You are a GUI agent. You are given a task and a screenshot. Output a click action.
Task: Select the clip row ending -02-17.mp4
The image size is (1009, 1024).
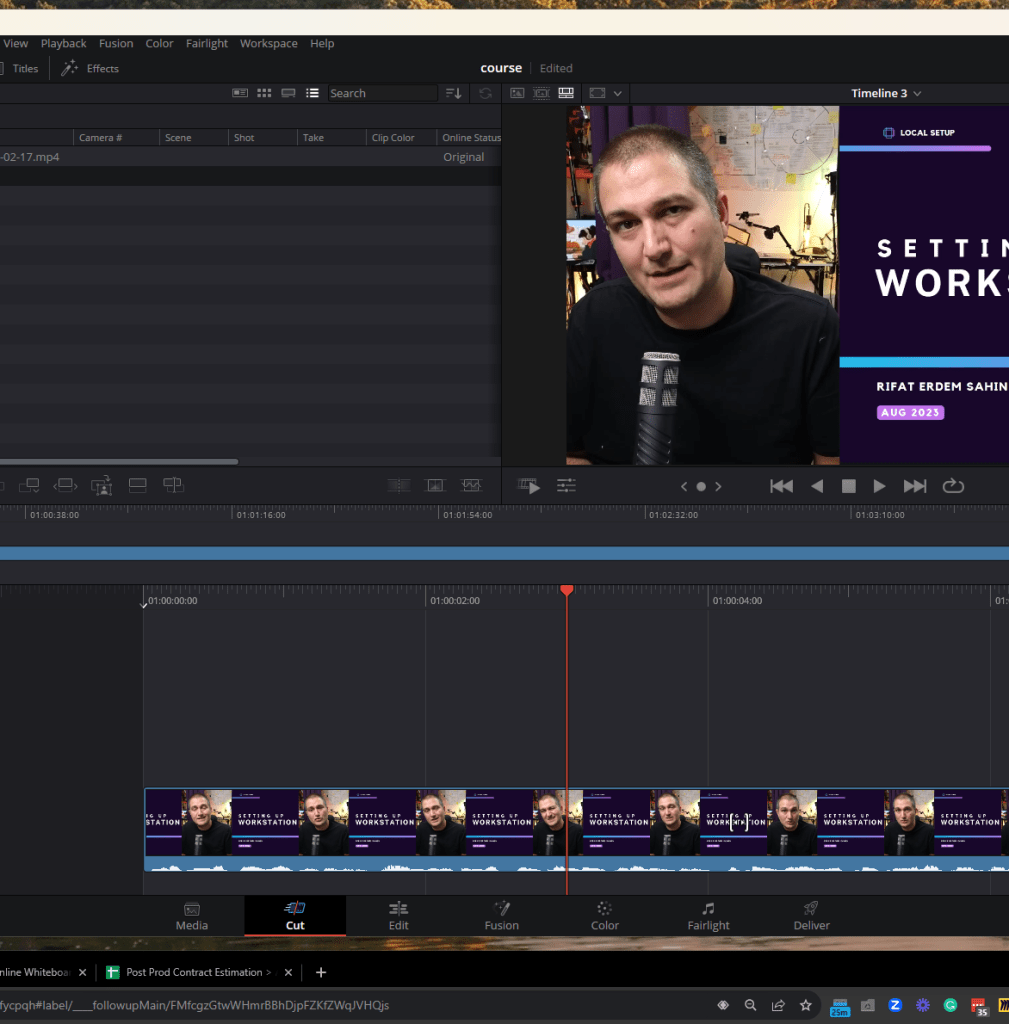[251, 157]
